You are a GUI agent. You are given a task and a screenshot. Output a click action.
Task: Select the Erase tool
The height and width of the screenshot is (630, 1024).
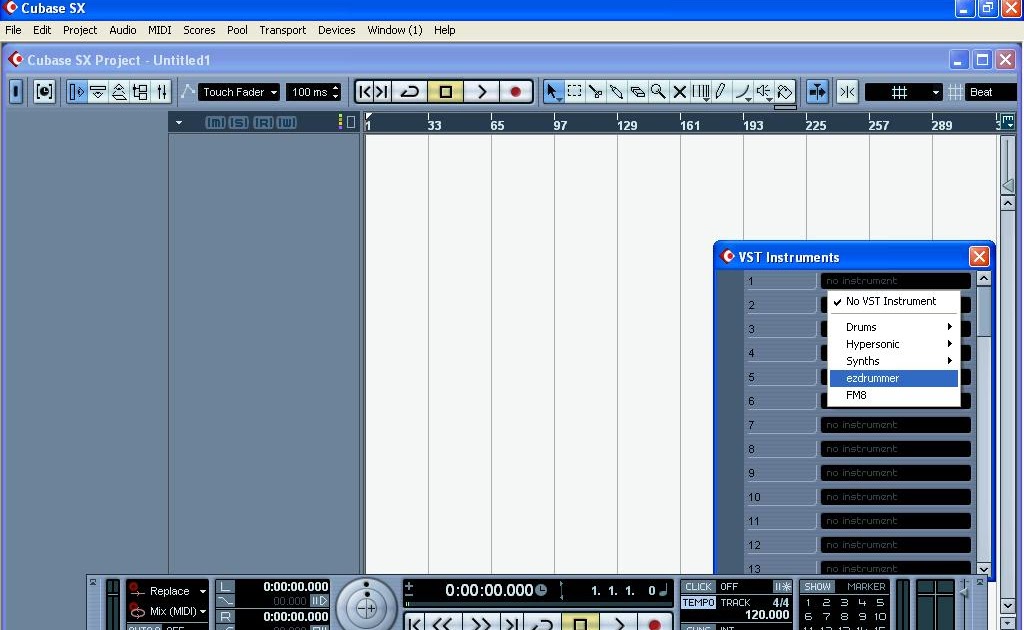click(637, 92)
